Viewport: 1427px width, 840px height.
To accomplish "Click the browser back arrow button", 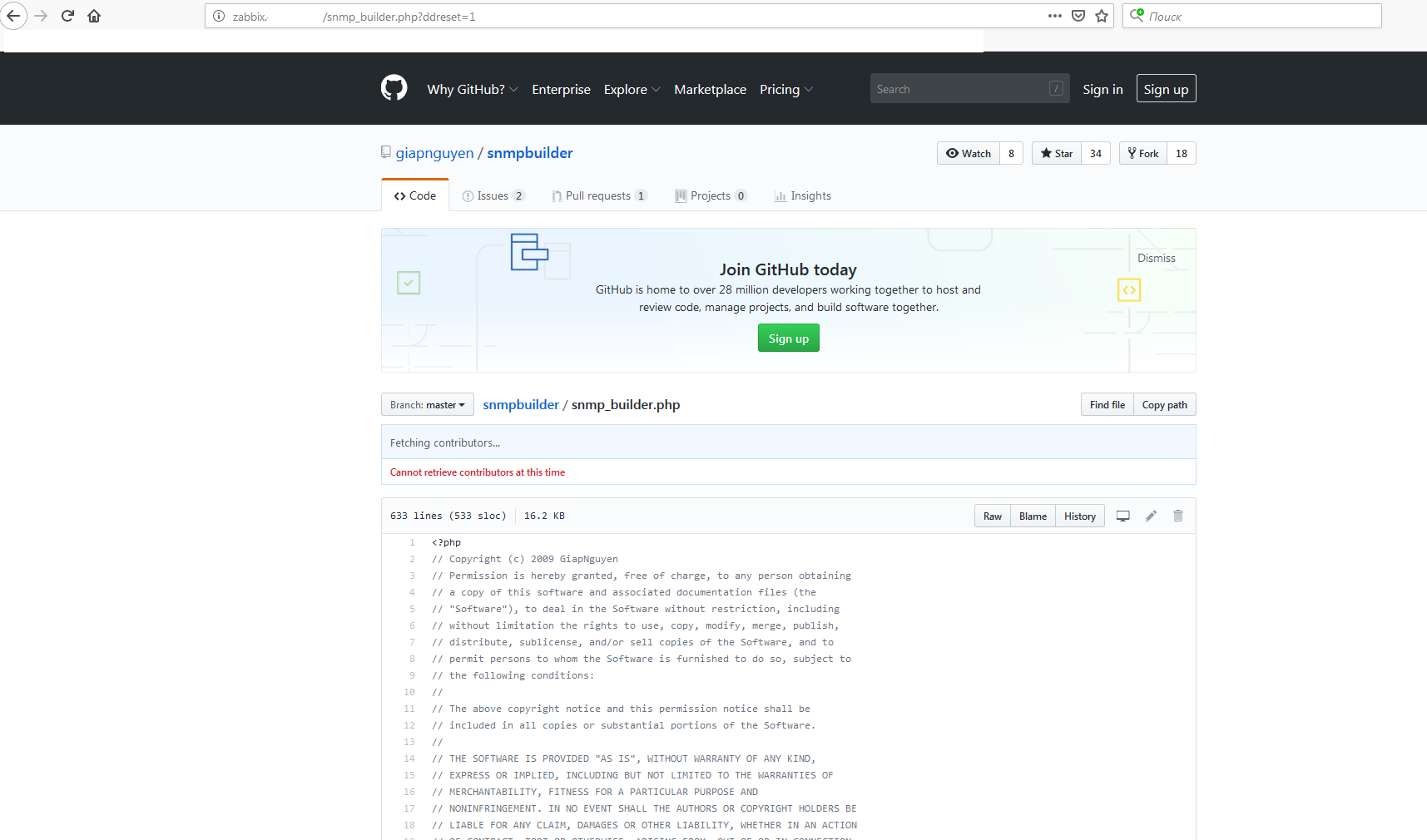I will [x=13, y=16].
